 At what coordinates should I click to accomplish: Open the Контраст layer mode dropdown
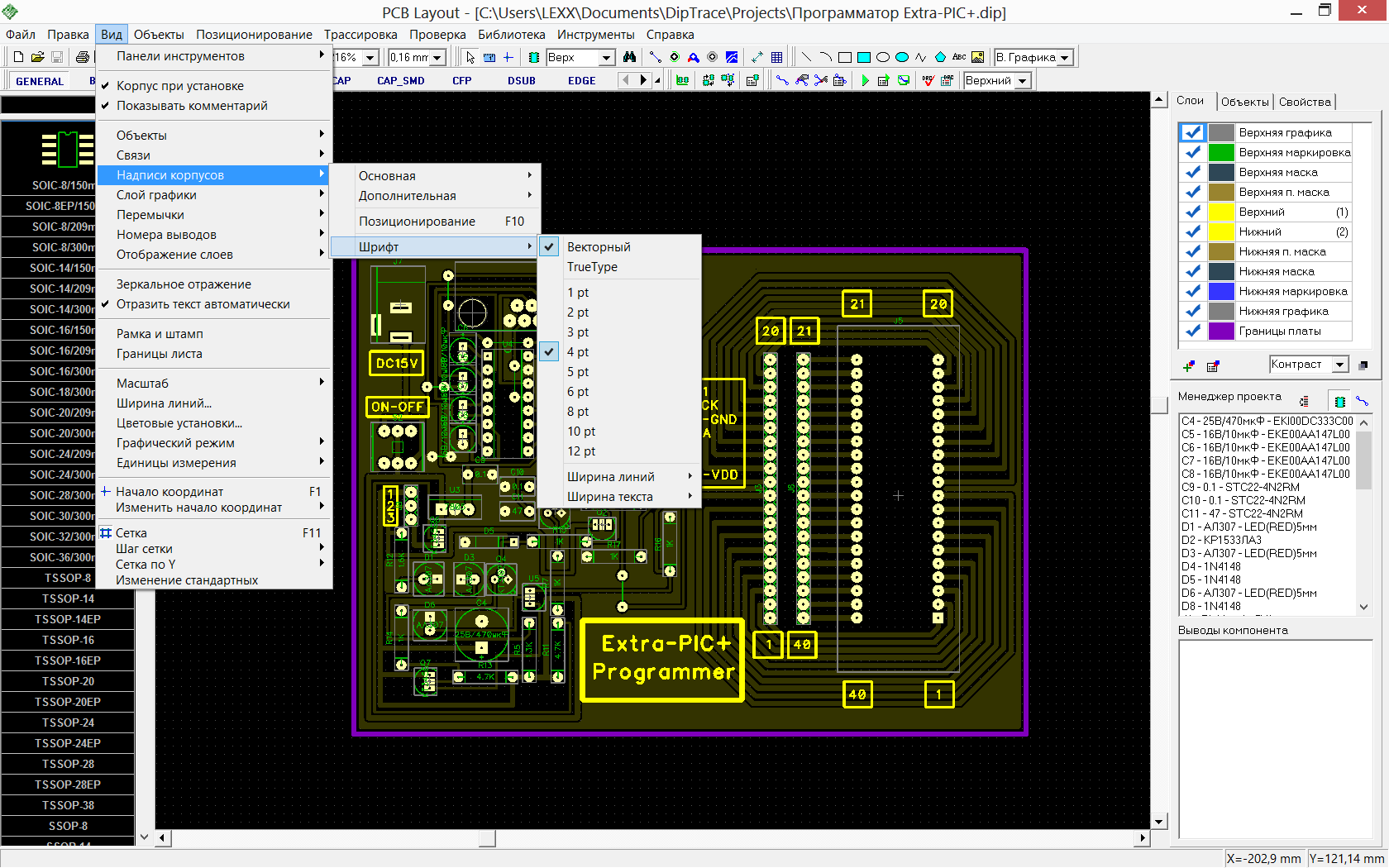pyautogui.click(x=1339, y=365)
